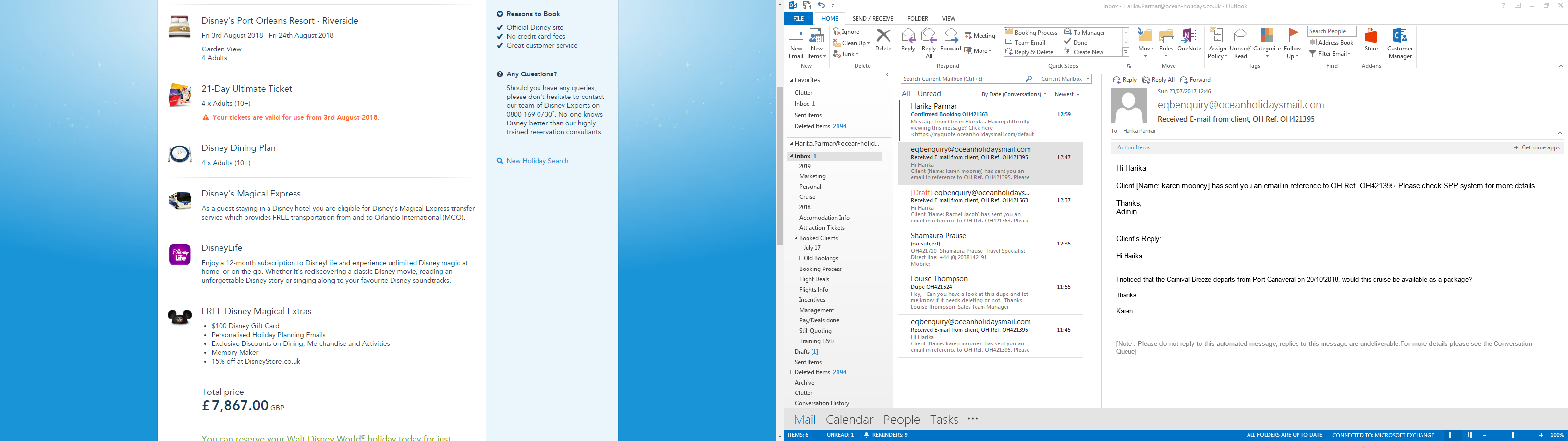Click the Search People field
The image size is (1568, 441).
click(x=1332, y=32)
